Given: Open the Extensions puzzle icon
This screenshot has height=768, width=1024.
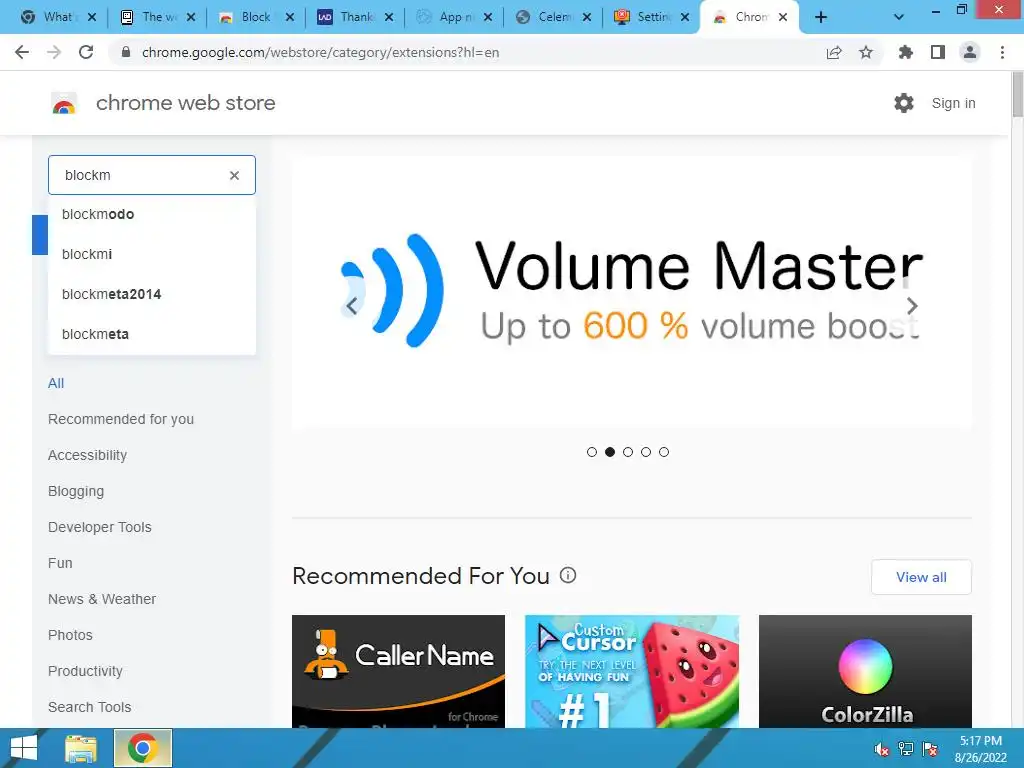Looking at the screenshot, I should 906,52.
